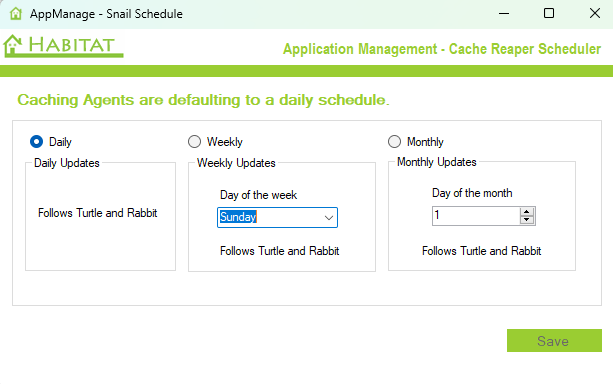Screen dimensions: 613x384
Task: Click the Day of the month number field
Action: pos(476,216)
